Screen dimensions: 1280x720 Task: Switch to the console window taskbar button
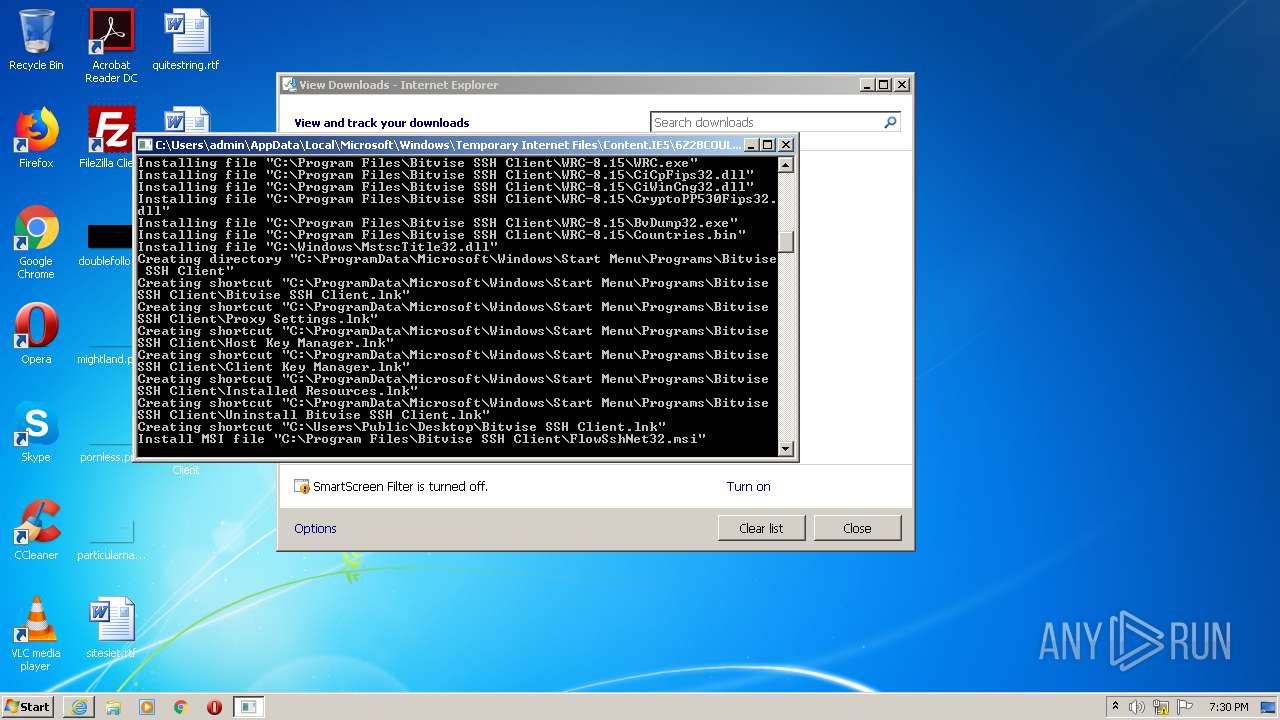[249, 707]
